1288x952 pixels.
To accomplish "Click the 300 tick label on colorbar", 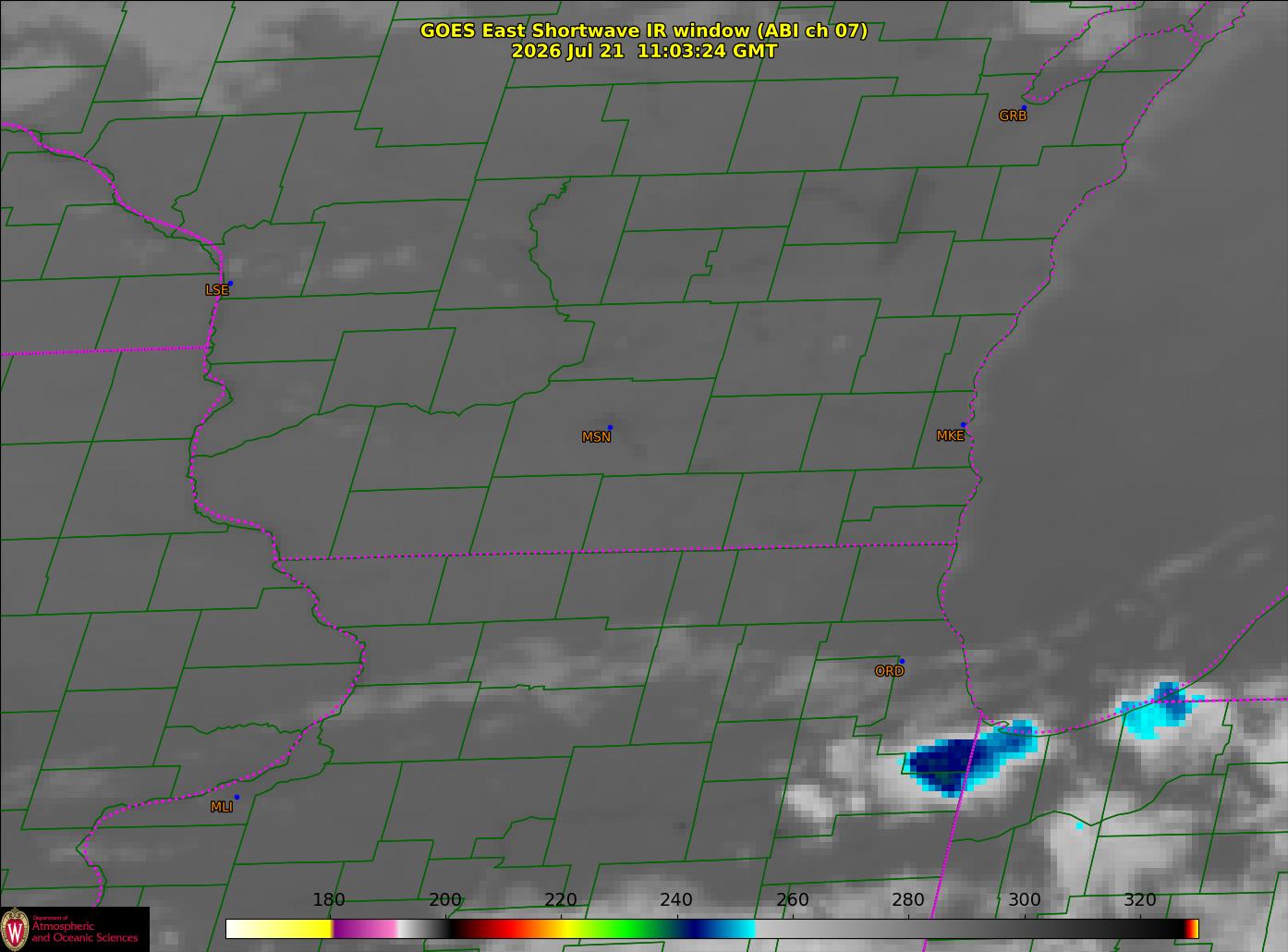I will coord(1024,900).
